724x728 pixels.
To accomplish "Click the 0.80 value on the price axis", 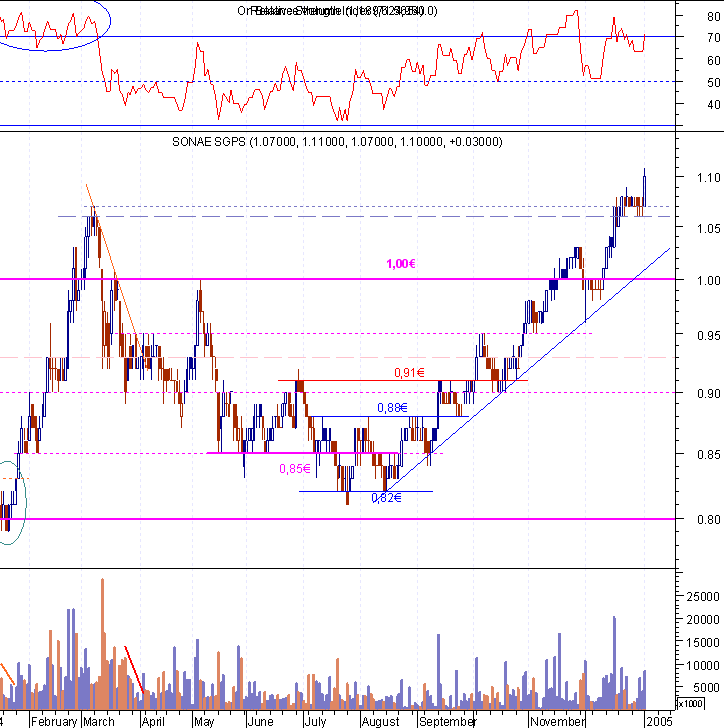I will (709, 519).
